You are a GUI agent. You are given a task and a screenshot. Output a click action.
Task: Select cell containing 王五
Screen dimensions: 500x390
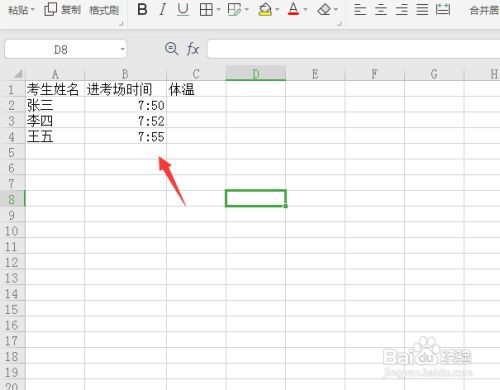point(55,136)
